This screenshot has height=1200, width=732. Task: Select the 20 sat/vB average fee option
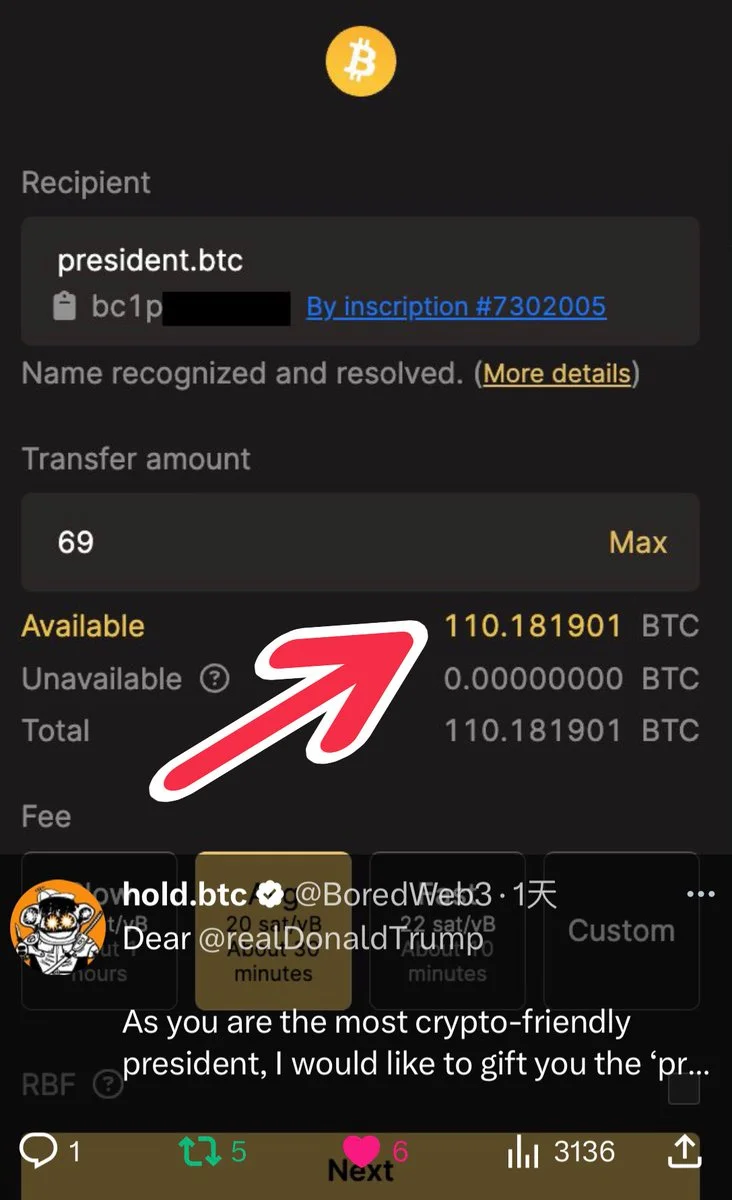273,931
